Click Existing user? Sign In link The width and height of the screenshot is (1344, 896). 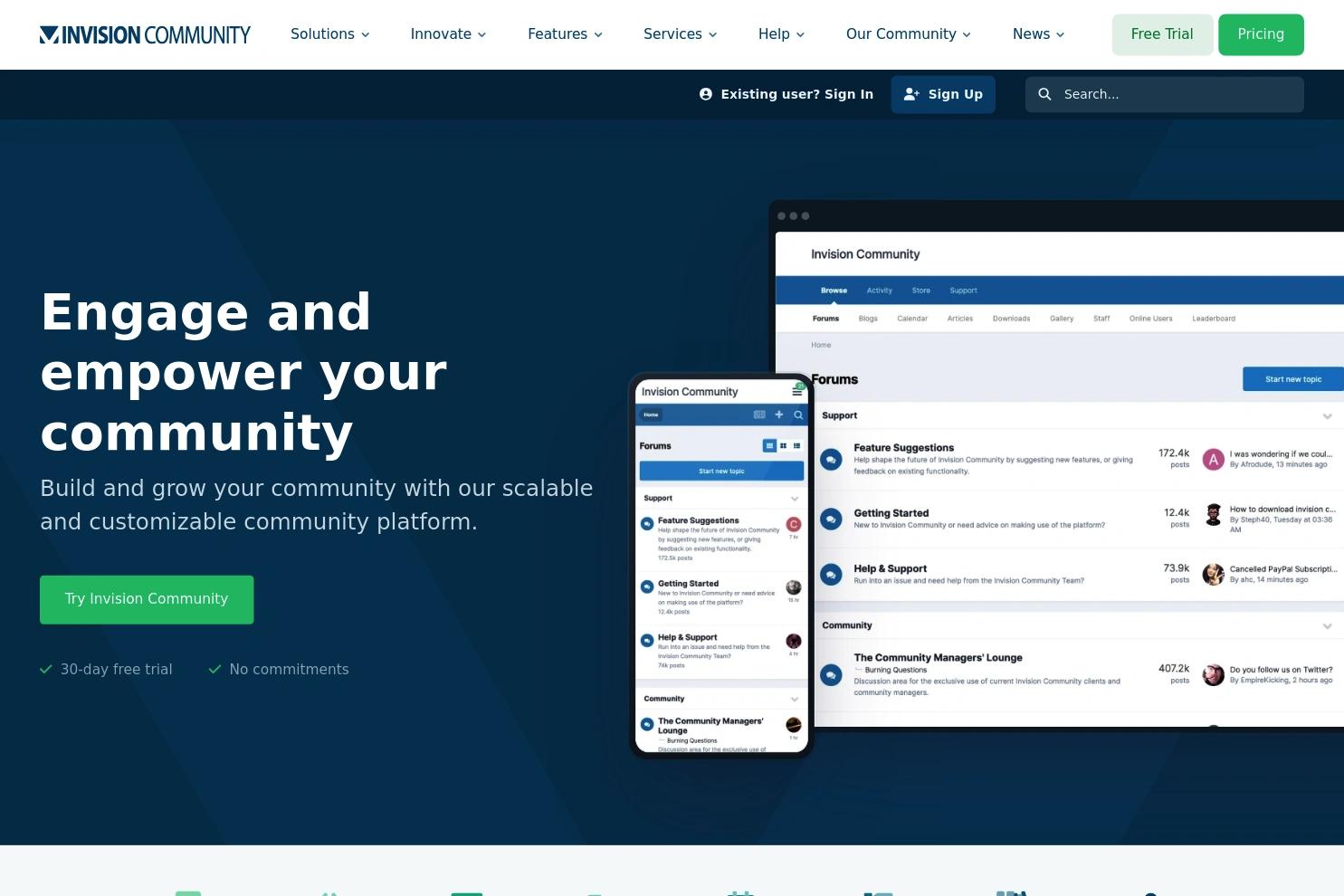[786, 94]
